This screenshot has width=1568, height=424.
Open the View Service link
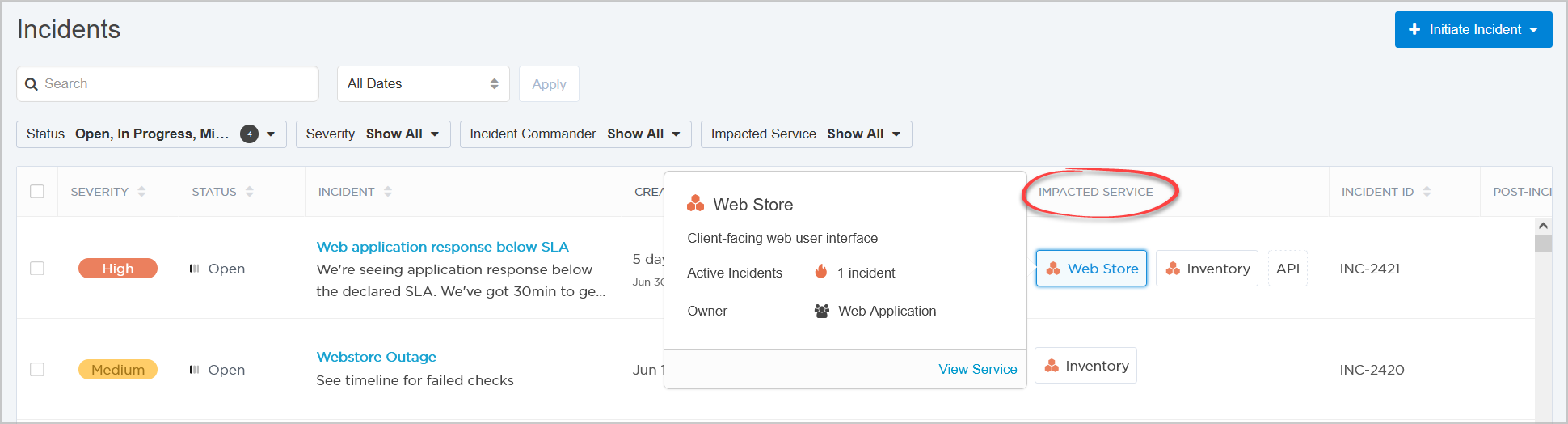point(978,369)
